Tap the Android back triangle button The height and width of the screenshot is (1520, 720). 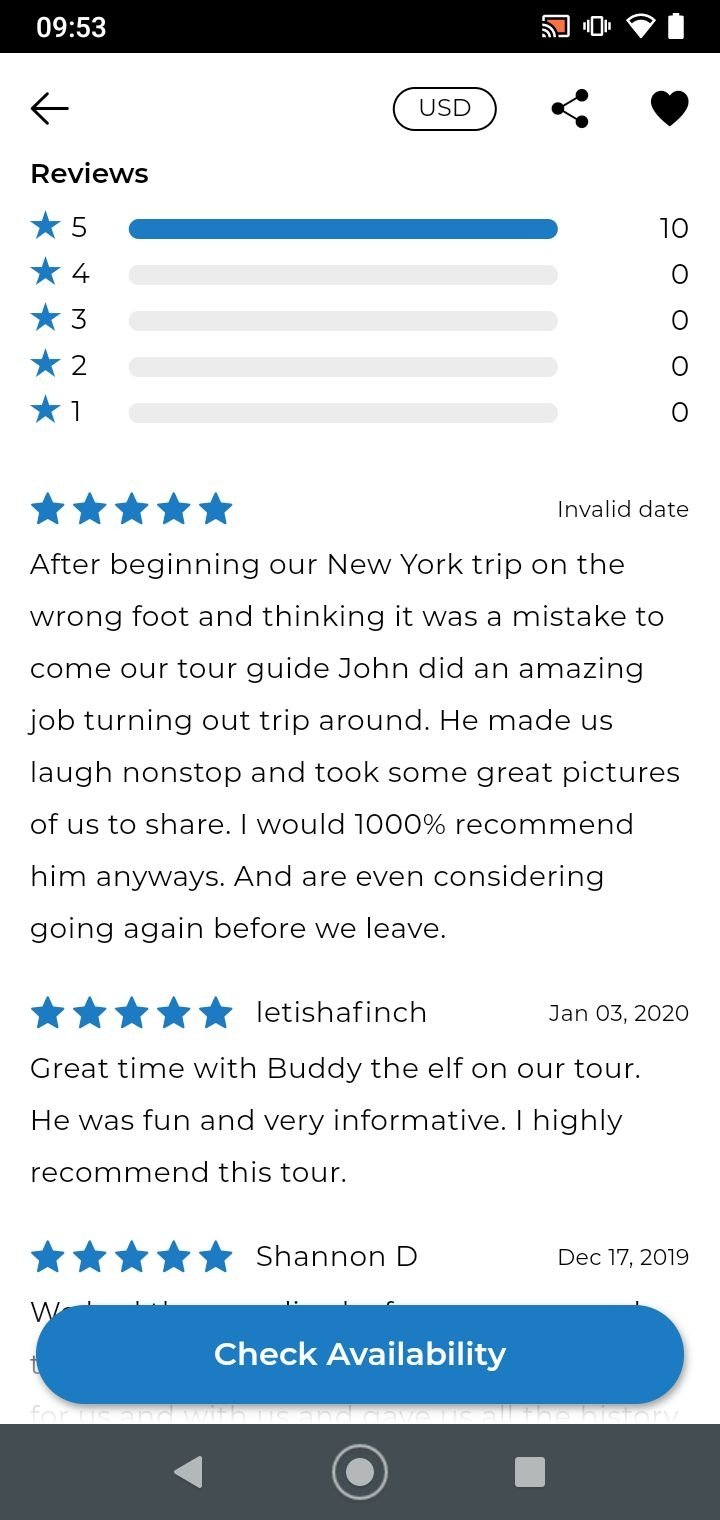(x=188, y=1472)
